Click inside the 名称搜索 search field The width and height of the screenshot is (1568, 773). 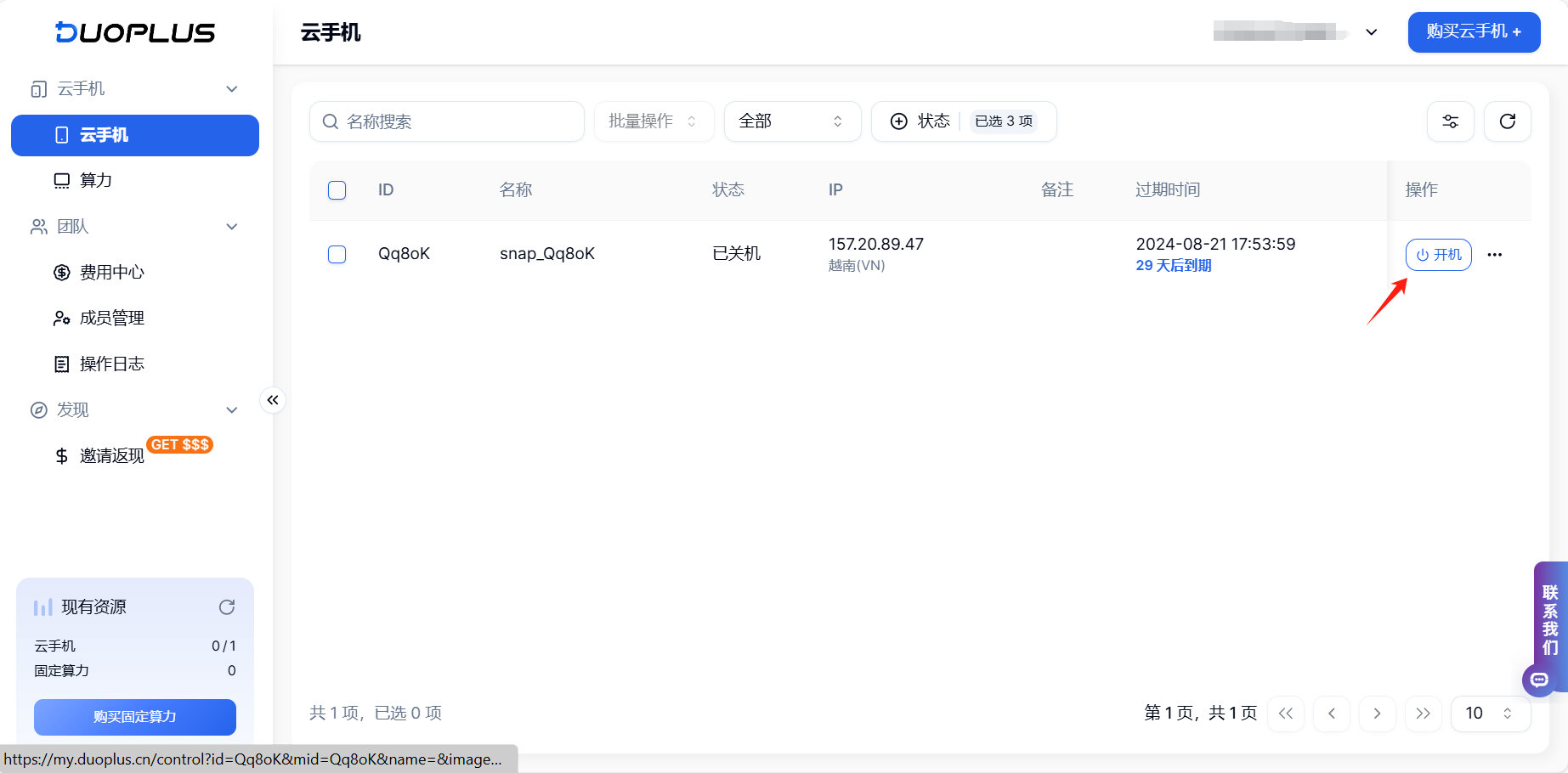click(446, 121)
